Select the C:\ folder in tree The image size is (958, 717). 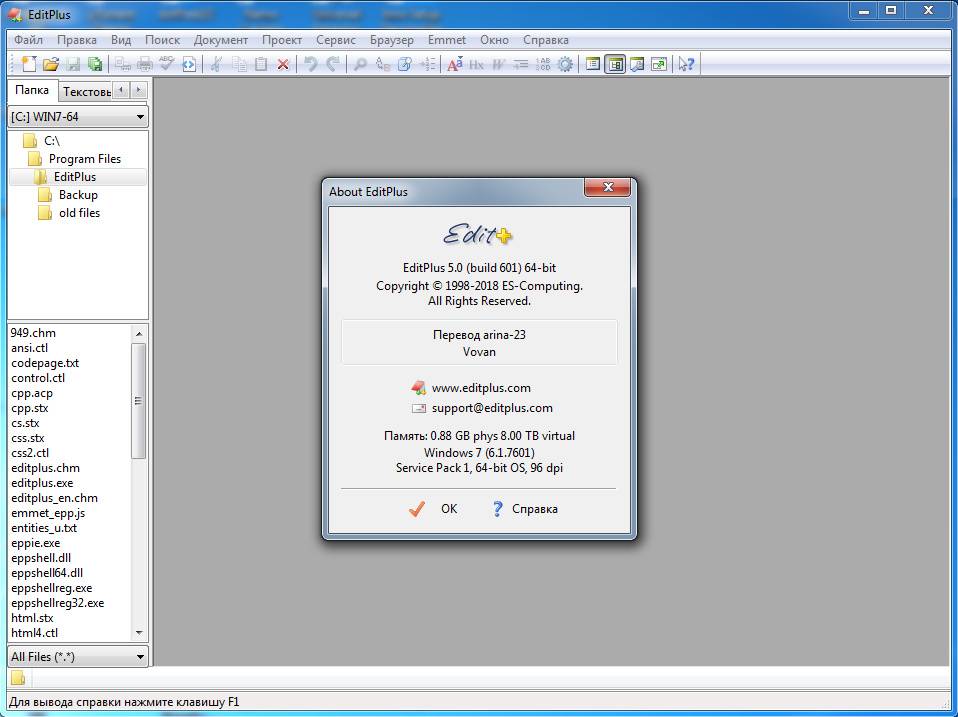52,141
